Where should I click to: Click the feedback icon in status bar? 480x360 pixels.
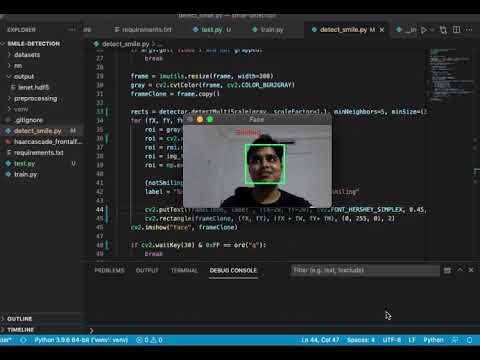(455, 340)
